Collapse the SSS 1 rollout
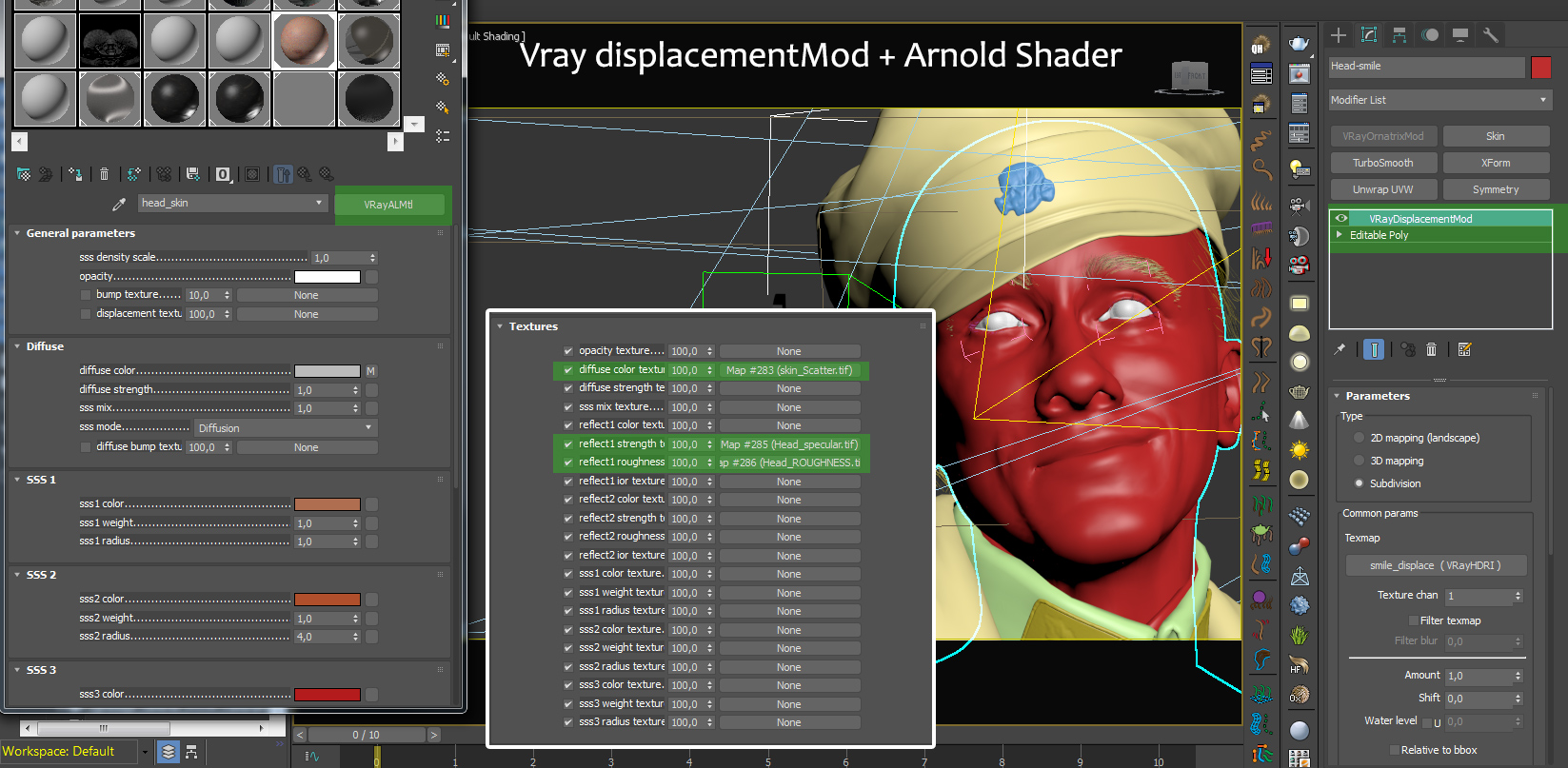 click(x=17, y=480)
